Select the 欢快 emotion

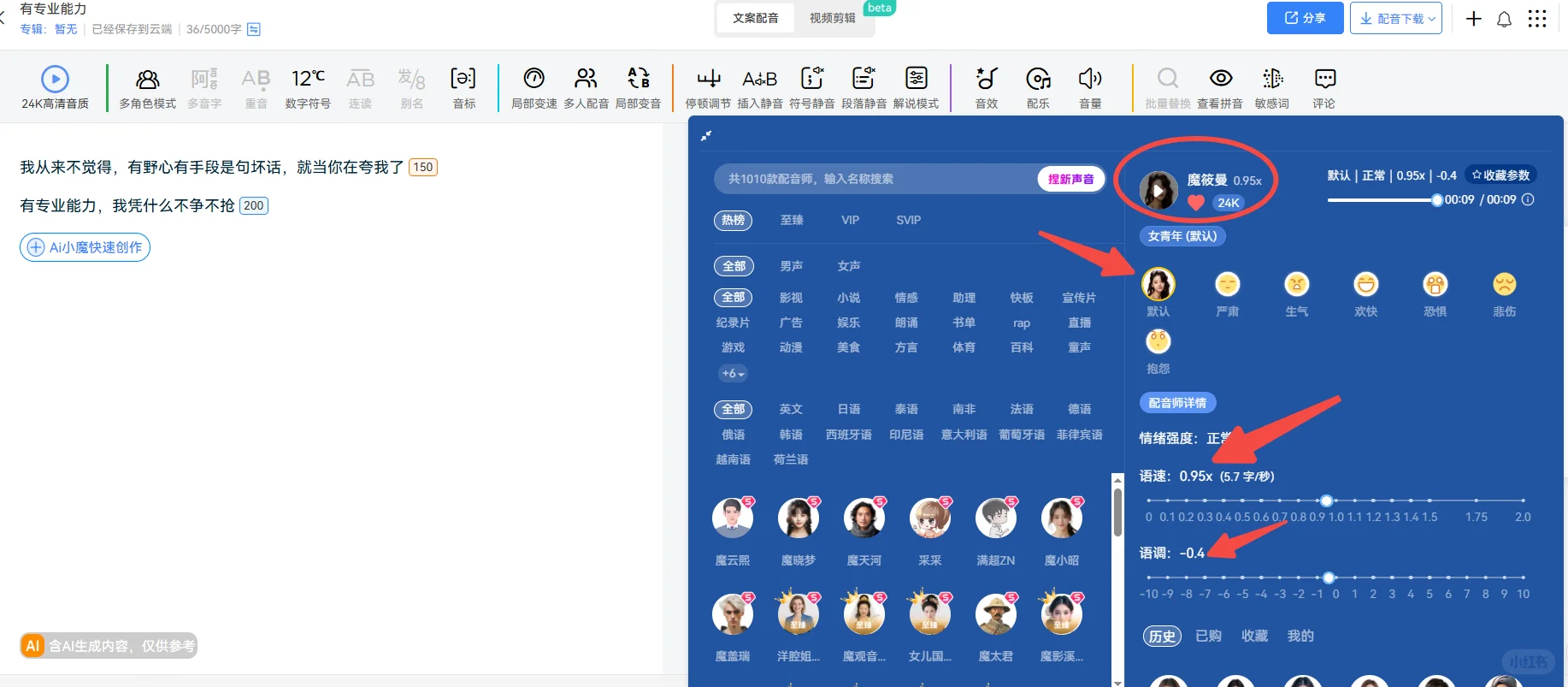(x=1366, y=284)
